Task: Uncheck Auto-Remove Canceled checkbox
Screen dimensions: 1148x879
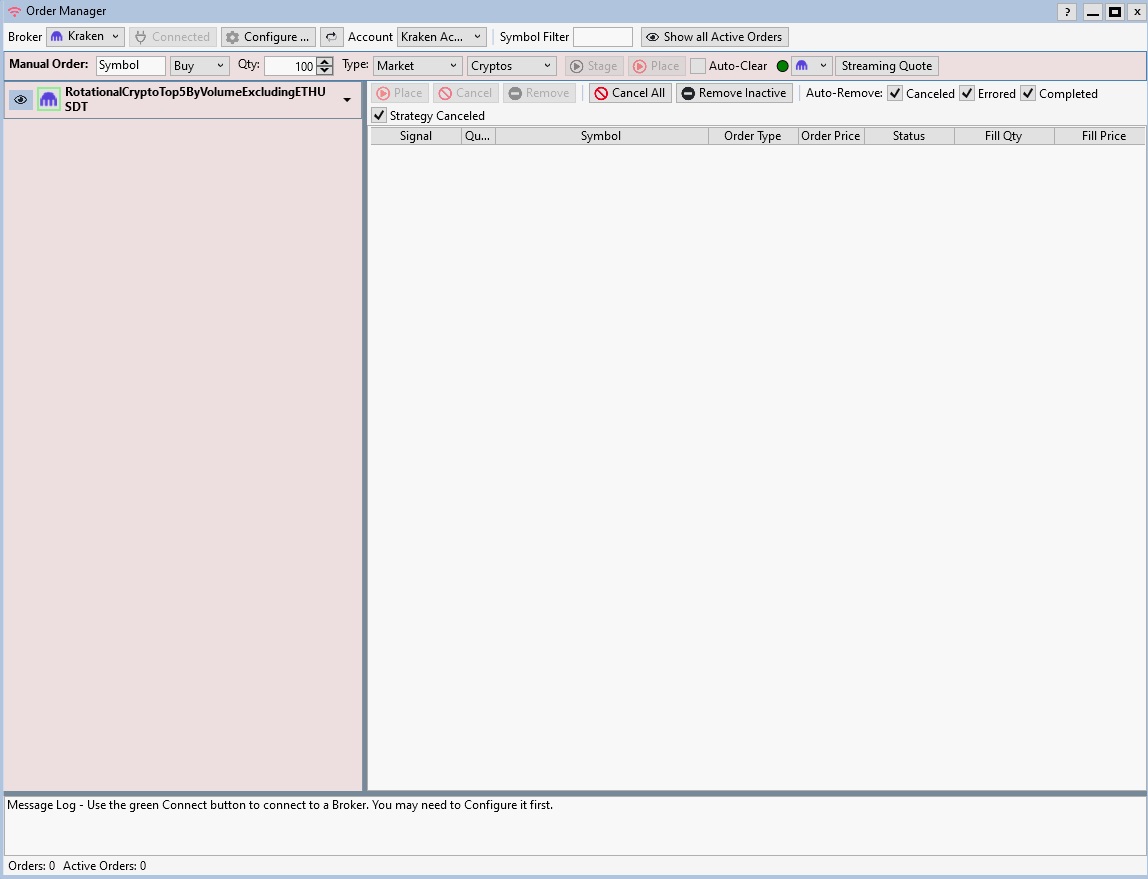Action: click(x=895, y=94)
